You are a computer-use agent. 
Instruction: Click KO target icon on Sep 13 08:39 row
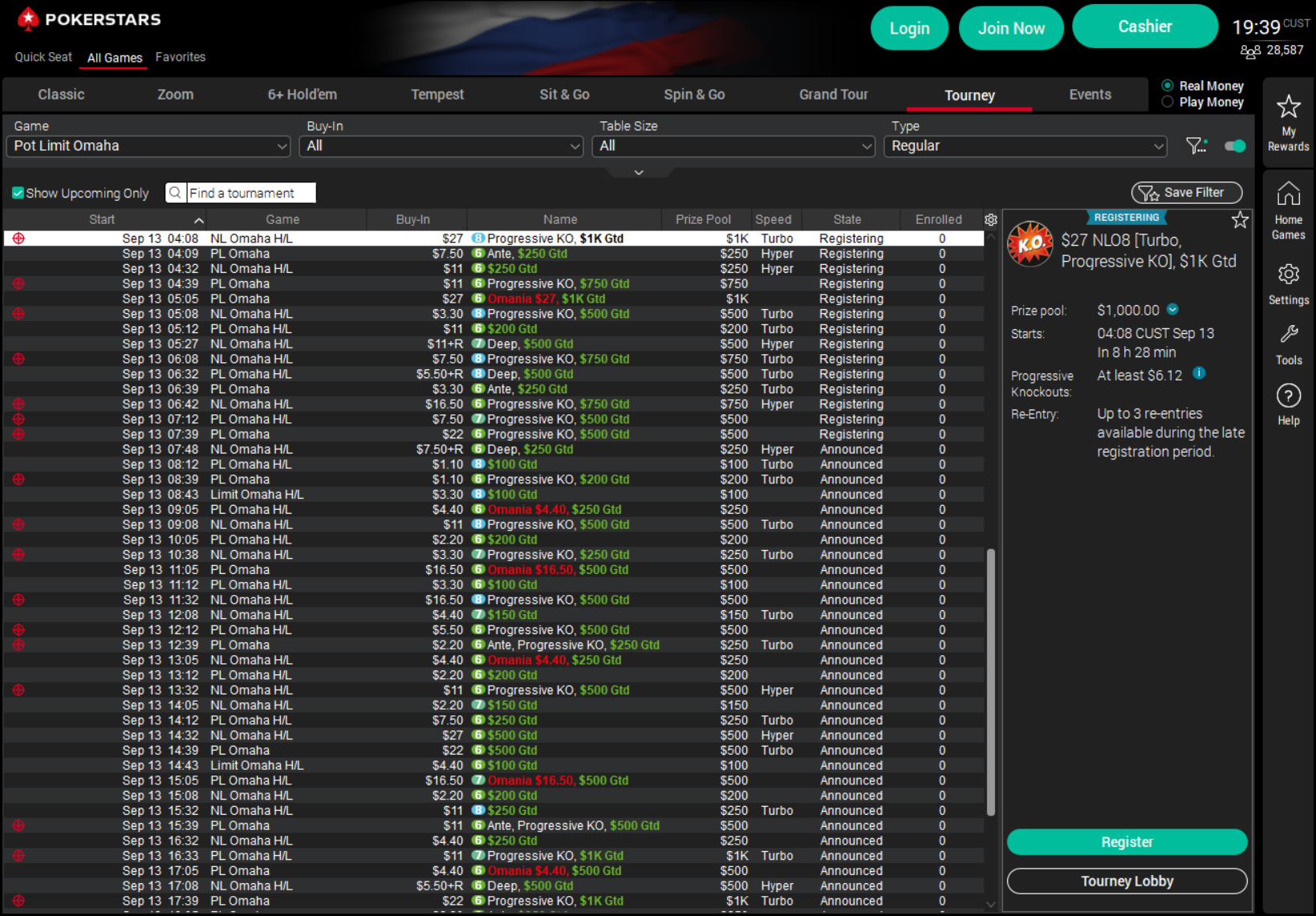point(18,479)
